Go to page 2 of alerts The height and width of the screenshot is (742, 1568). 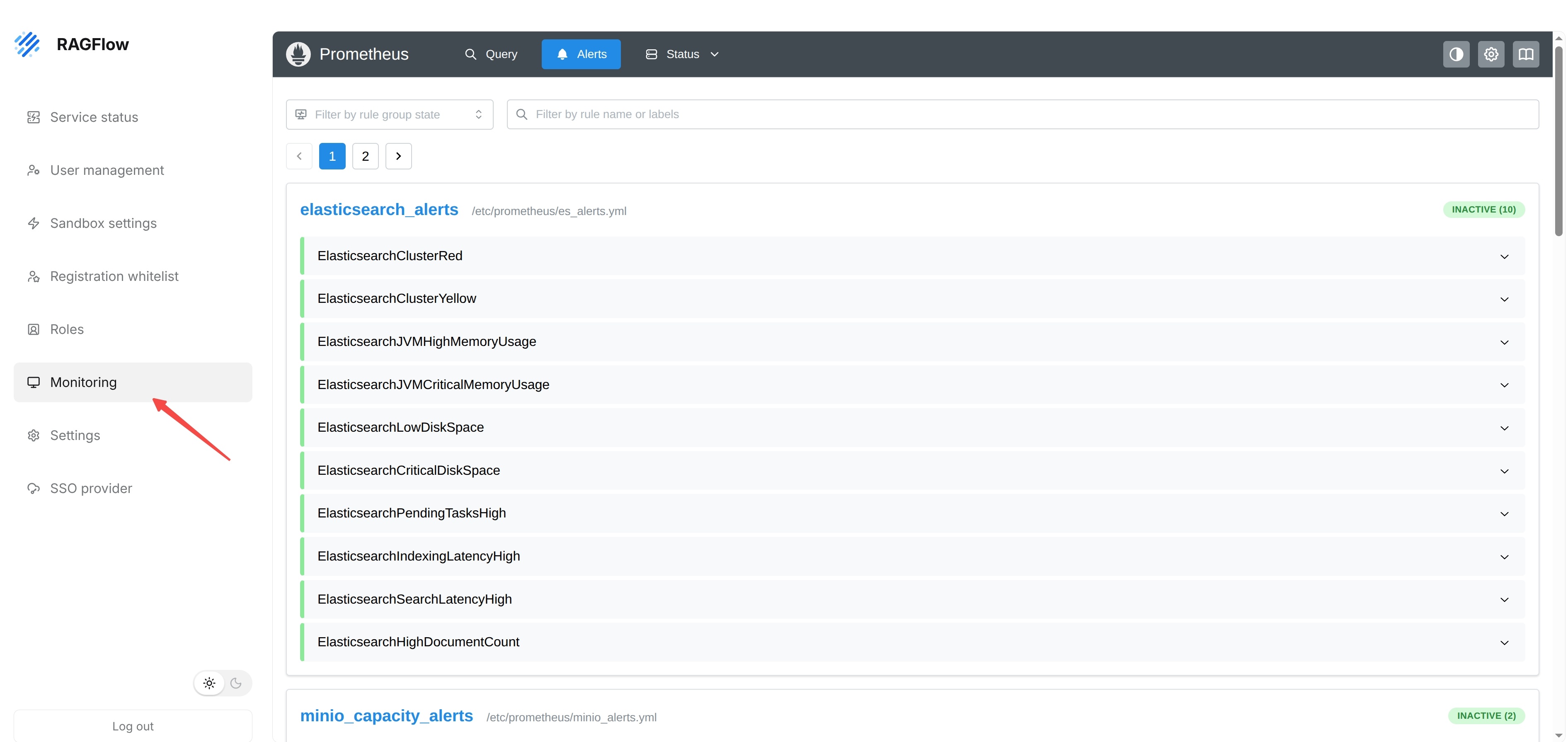[x=365, y=156]
